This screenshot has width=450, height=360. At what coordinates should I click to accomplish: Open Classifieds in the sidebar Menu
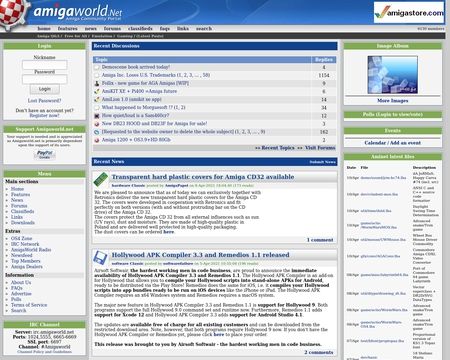(22, 211)
